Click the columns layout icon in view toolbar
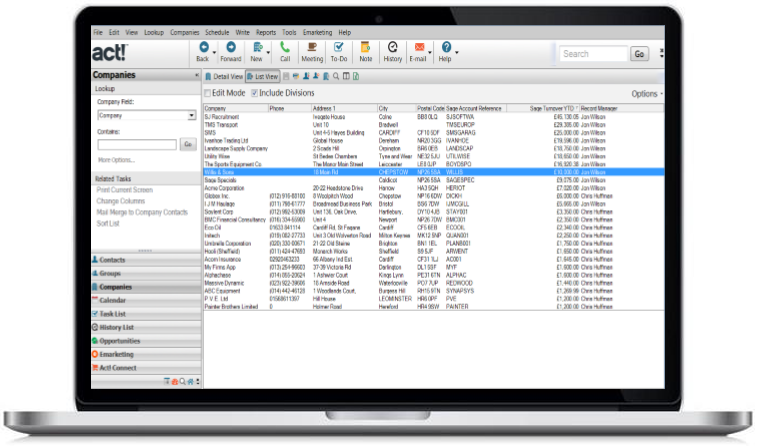This screenshot has height=447, width=758. click(x=346, y=76)
